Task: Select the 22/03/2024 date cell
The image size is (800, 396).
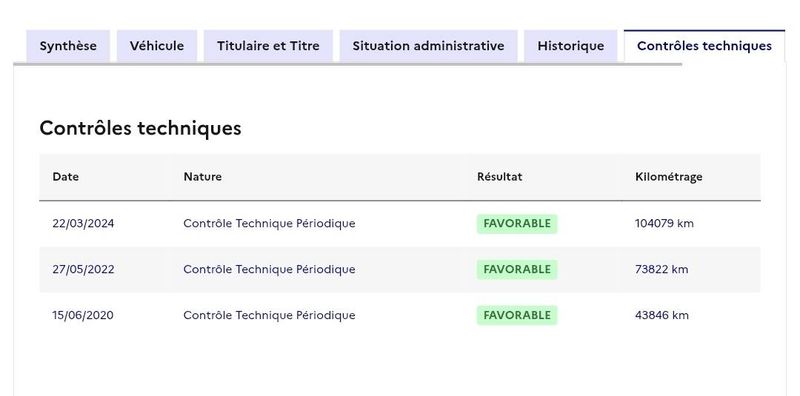Action: [x=83, y=224]
